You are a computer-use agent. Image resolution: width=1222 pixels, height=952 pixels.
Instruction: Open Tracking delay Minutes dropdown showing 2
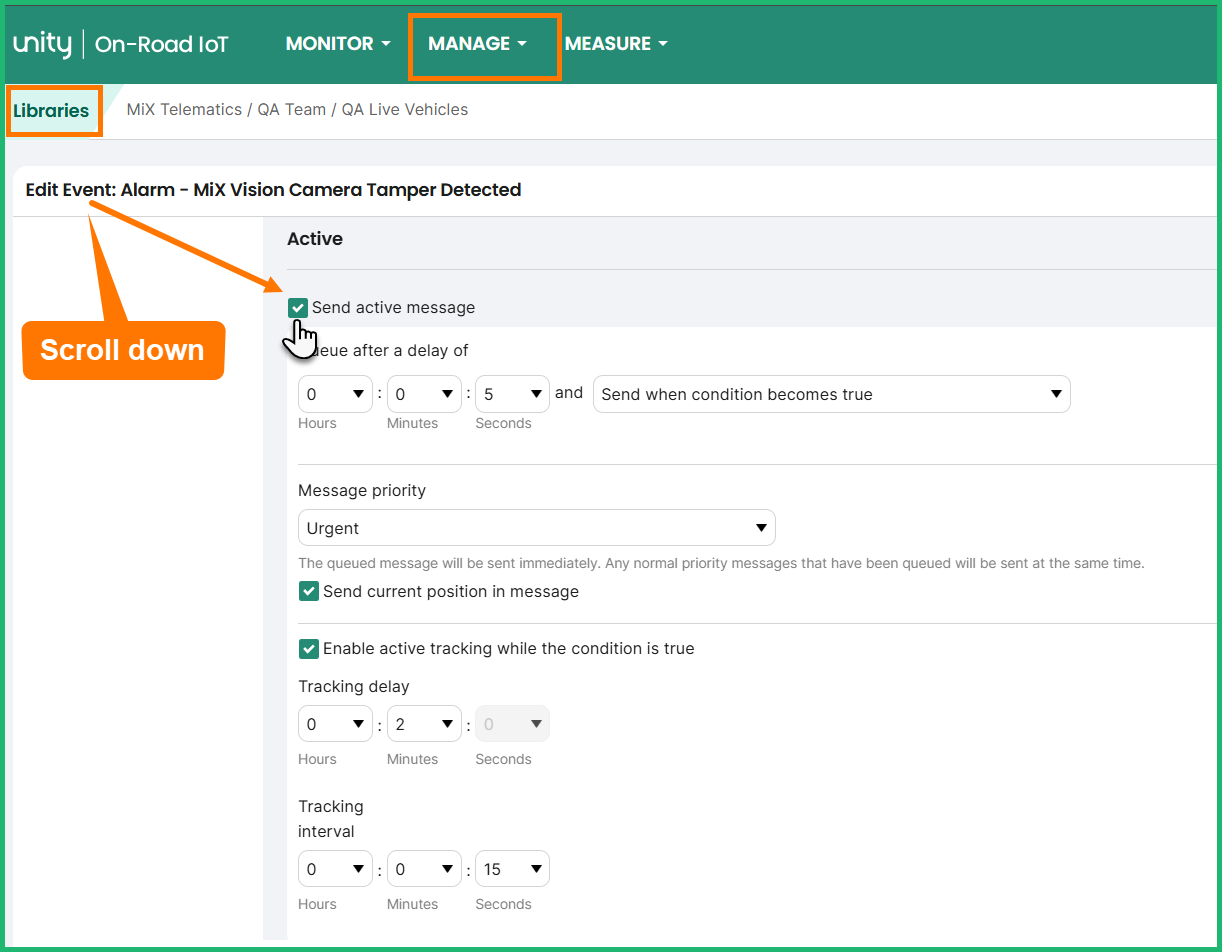tap(424, 724)
